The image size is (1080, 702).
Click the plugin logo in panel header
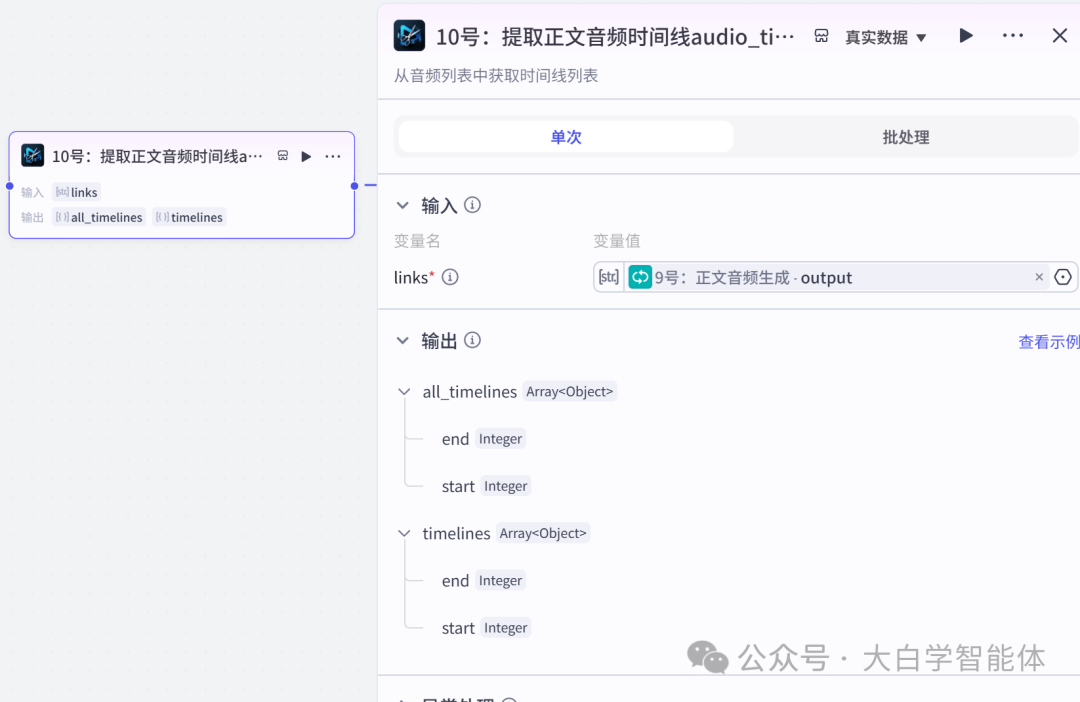point(409,36)
